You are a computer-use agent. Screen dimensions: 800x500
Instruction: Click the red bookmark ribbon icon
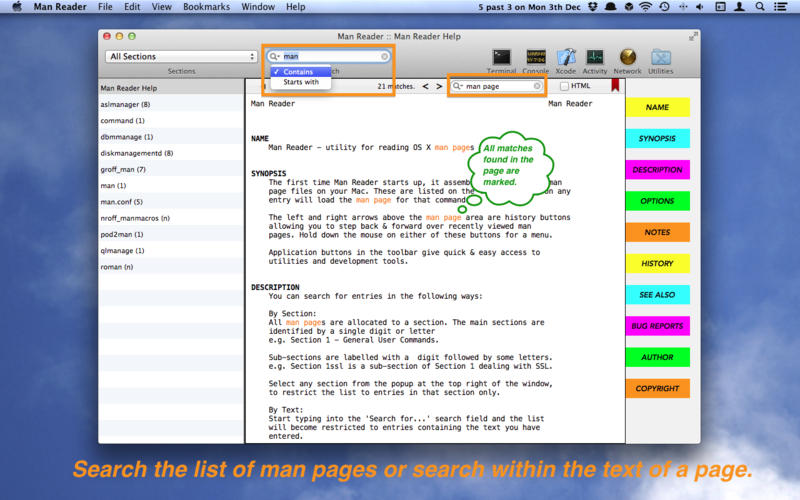[615, 87]
